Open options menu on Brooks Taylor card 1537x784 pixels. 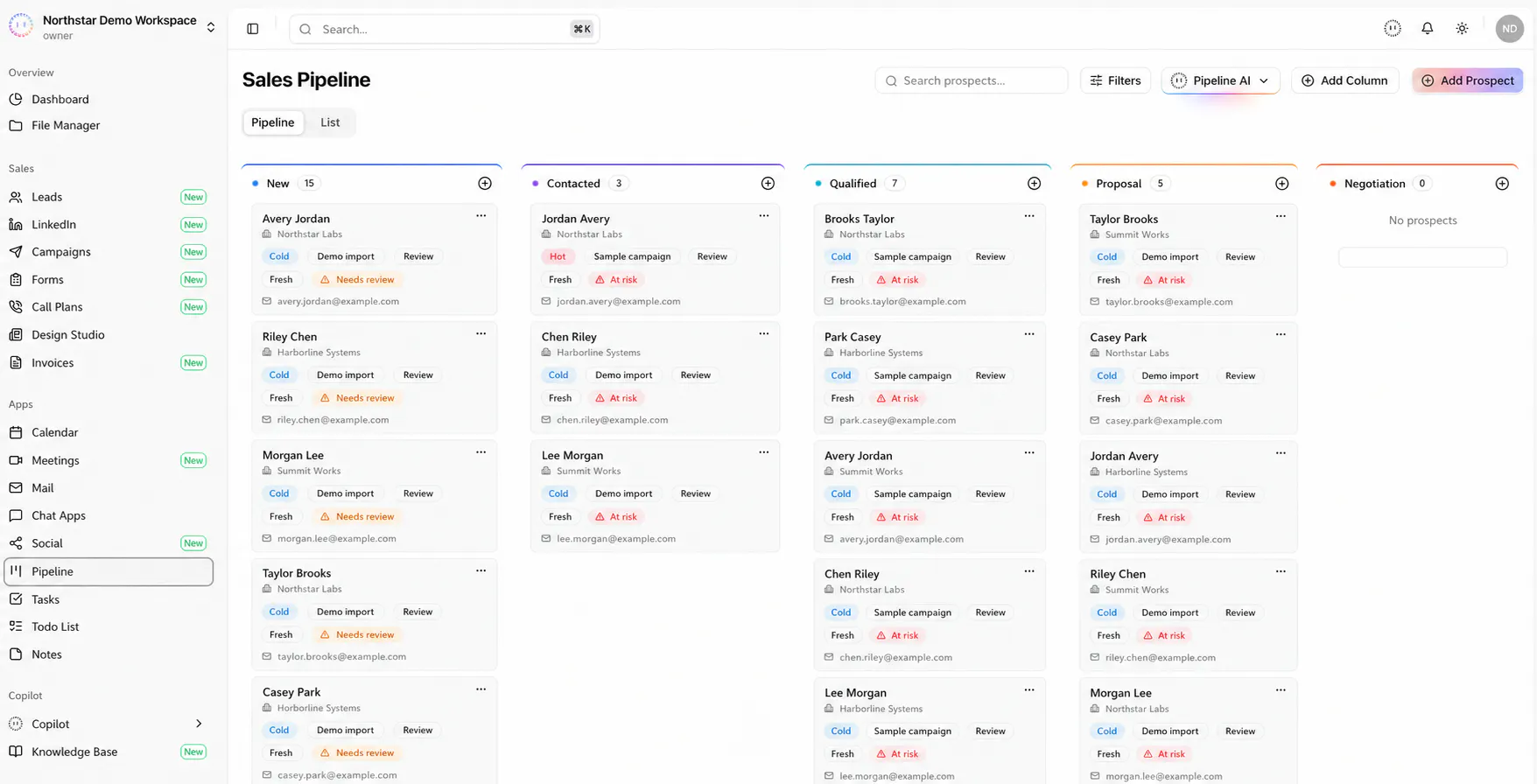click(1029, 215)
